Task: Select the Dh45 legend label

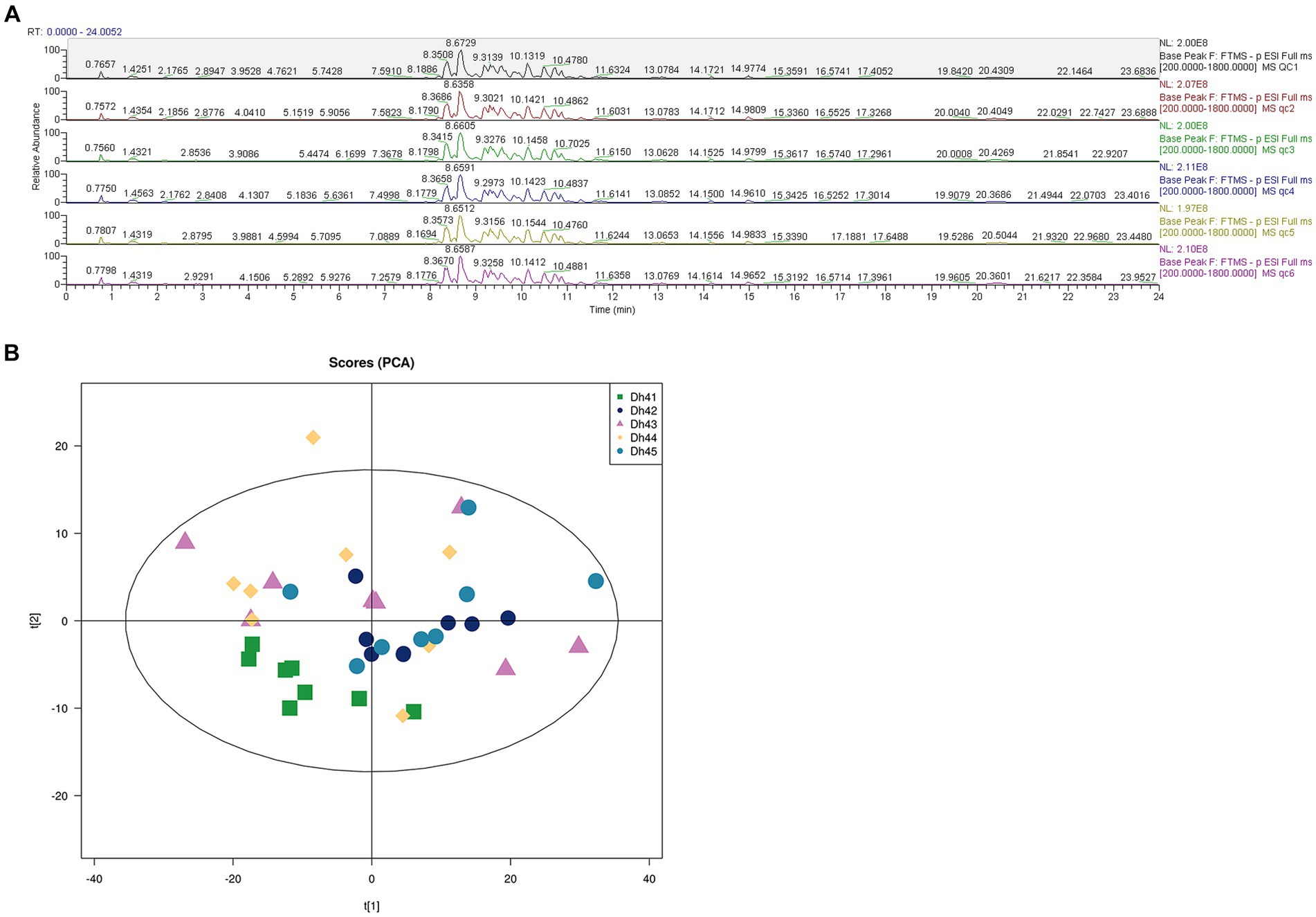Action: point(643,451)
